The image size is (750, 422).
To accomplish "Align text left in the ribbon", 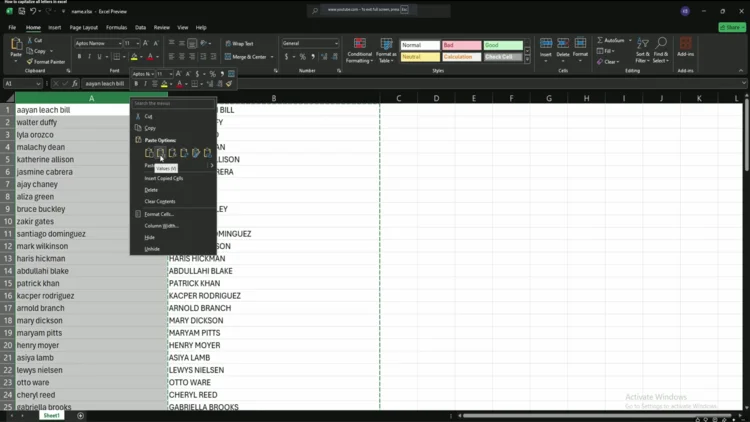I will [171, 56].
